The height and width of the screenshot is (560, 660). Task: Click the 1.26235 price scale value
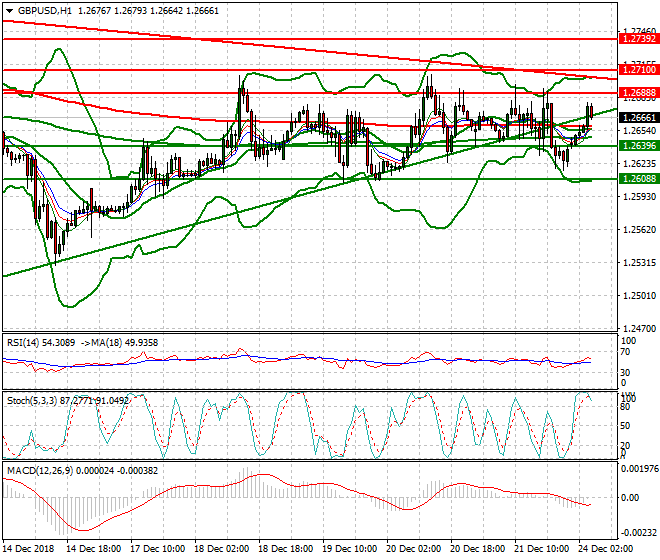point(639,164)
